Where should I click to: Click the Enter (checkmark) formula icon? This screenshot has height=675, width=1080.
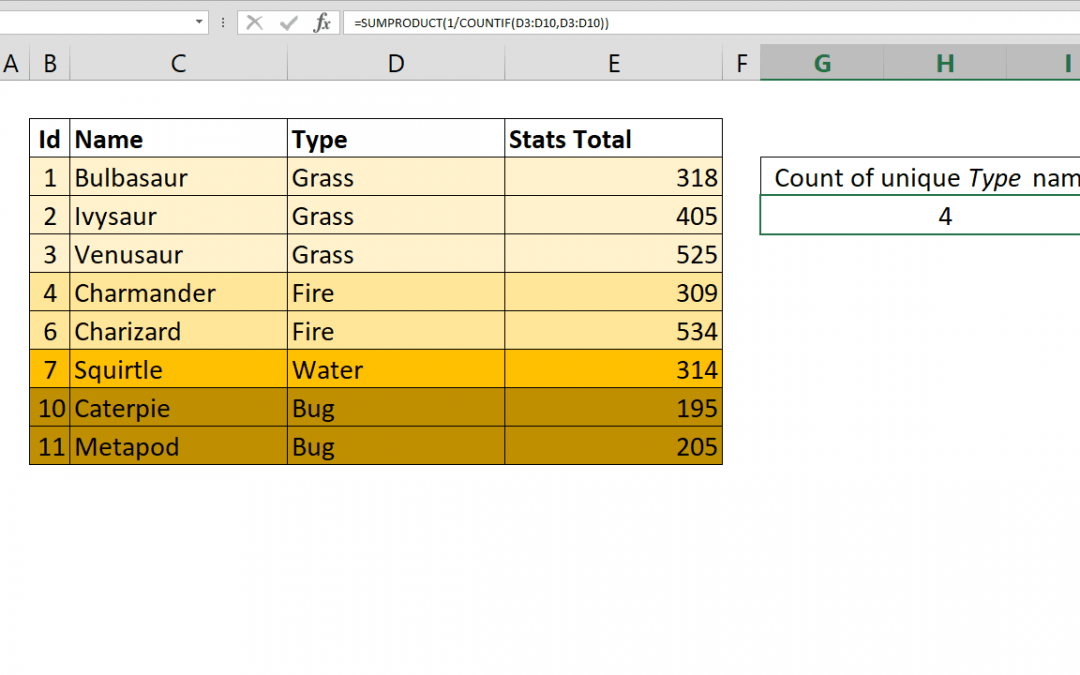pyautogui.click(x=287, y=22)
